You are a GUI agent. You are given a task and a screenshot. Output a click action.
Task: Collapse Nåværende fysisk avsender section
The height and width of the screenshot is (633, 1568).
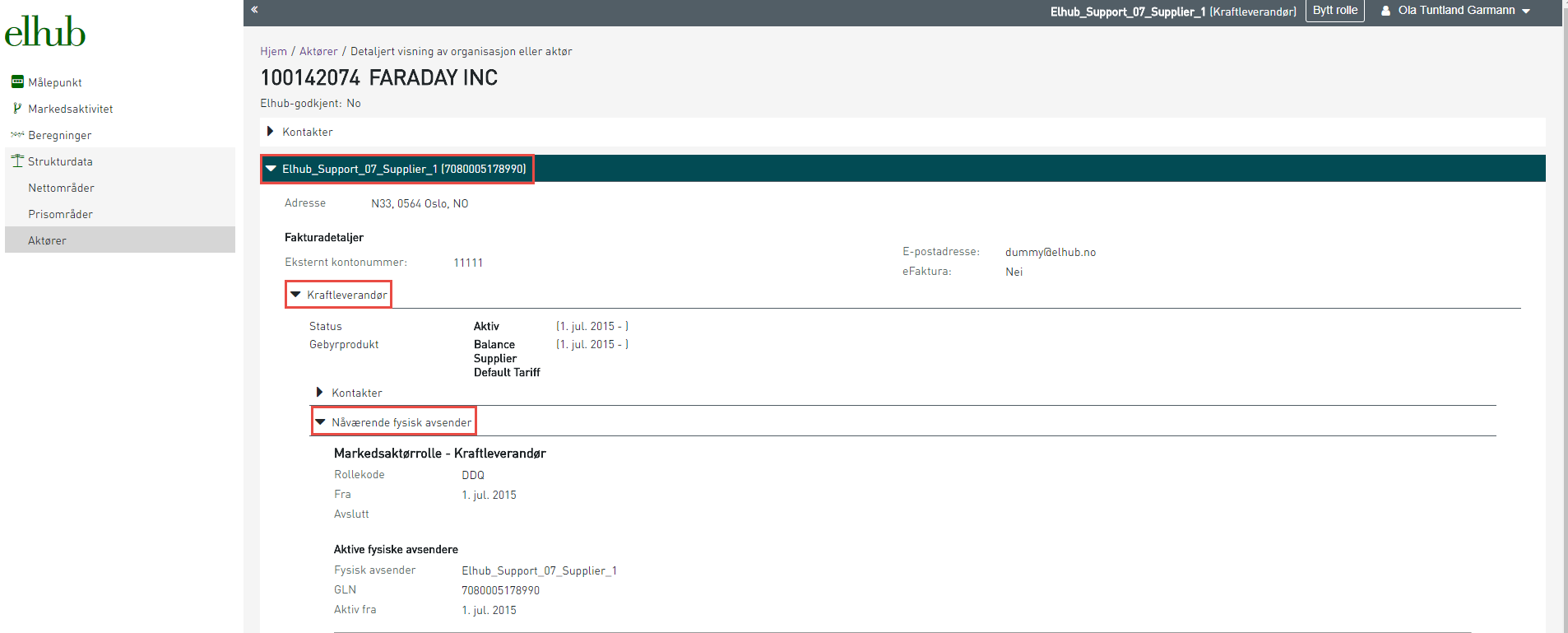click(x=394, y=422)
